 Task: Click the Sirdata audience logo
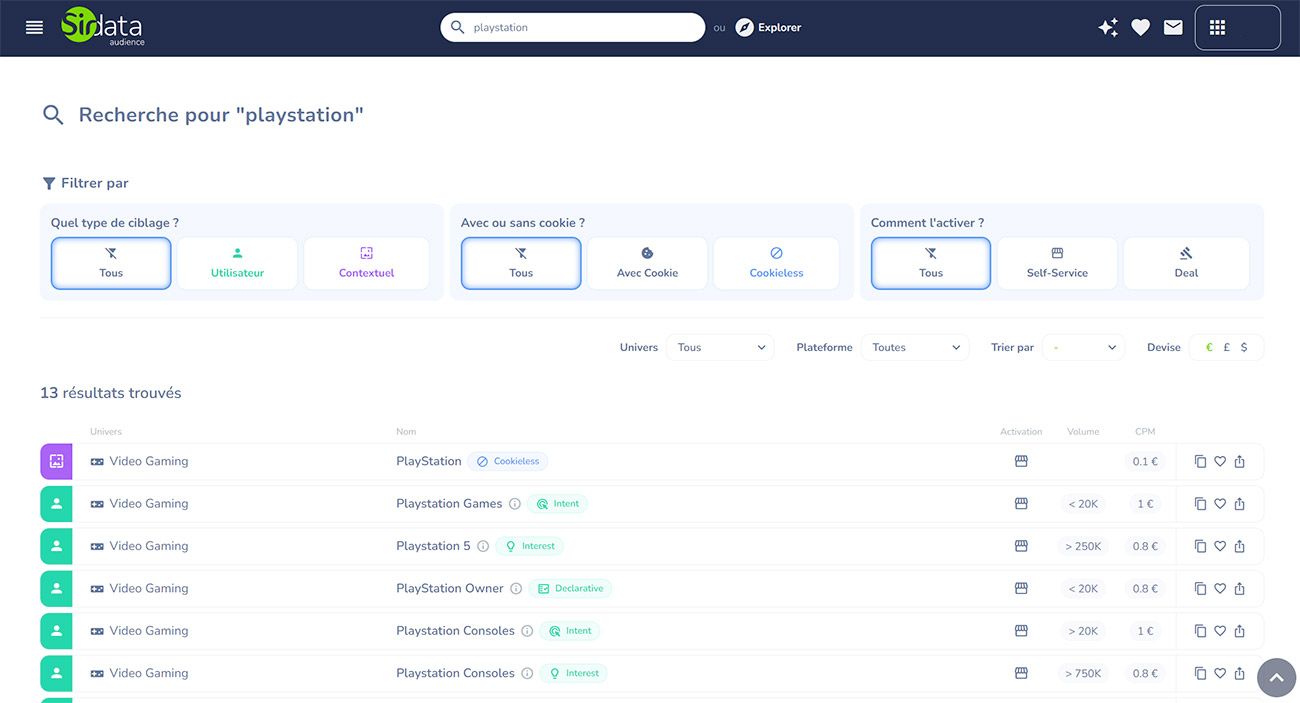[103, 27]
